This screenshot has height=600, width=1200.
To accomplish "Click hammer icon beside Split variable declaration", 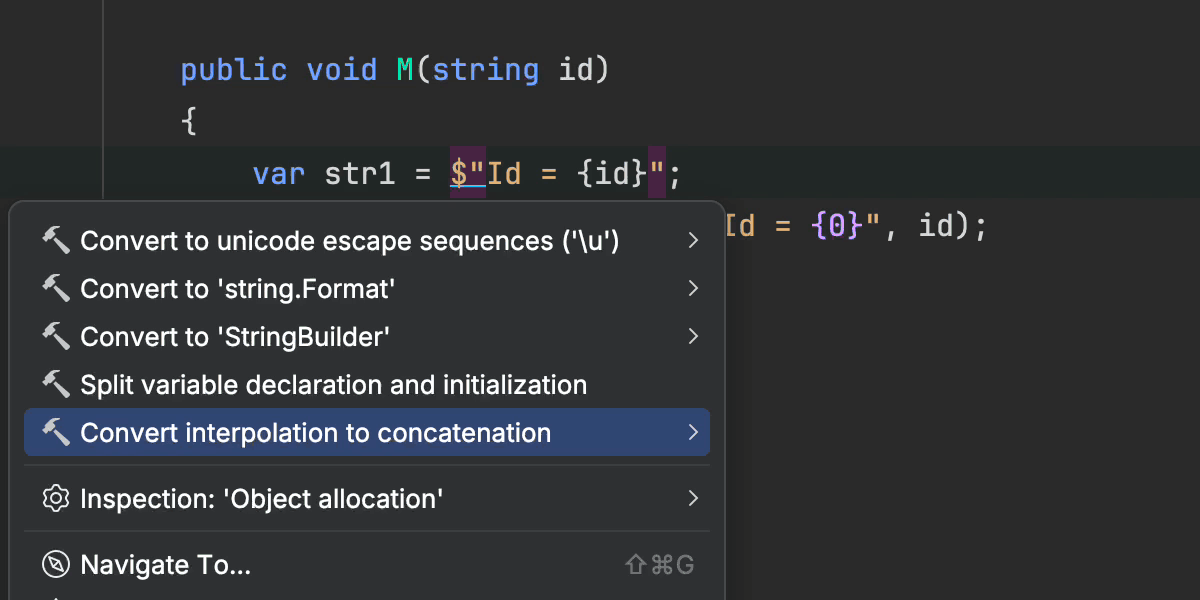I will point(55,384).
